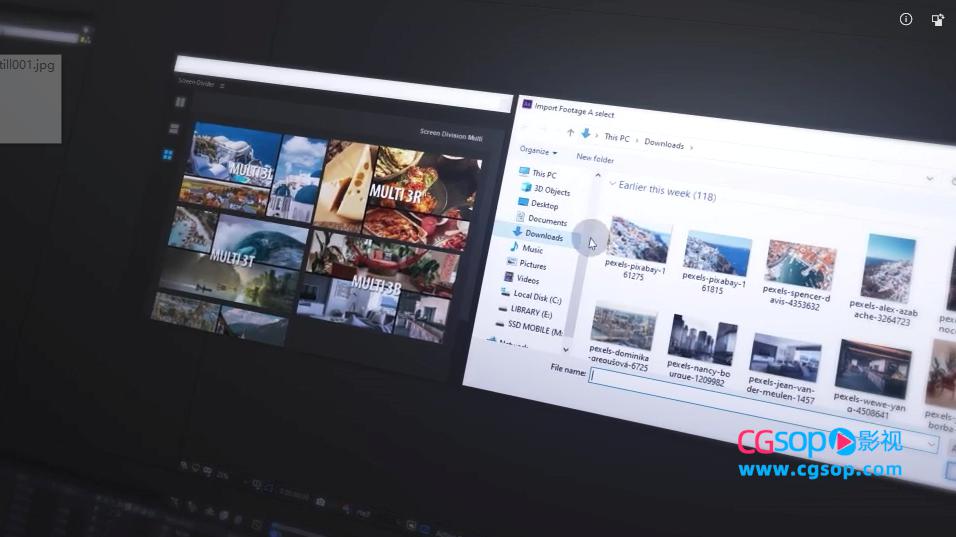The height and width of the screenshot is (537, 956).
Task: Click the up-arrow navigation icon in file dialog
Action: [570, 132]
